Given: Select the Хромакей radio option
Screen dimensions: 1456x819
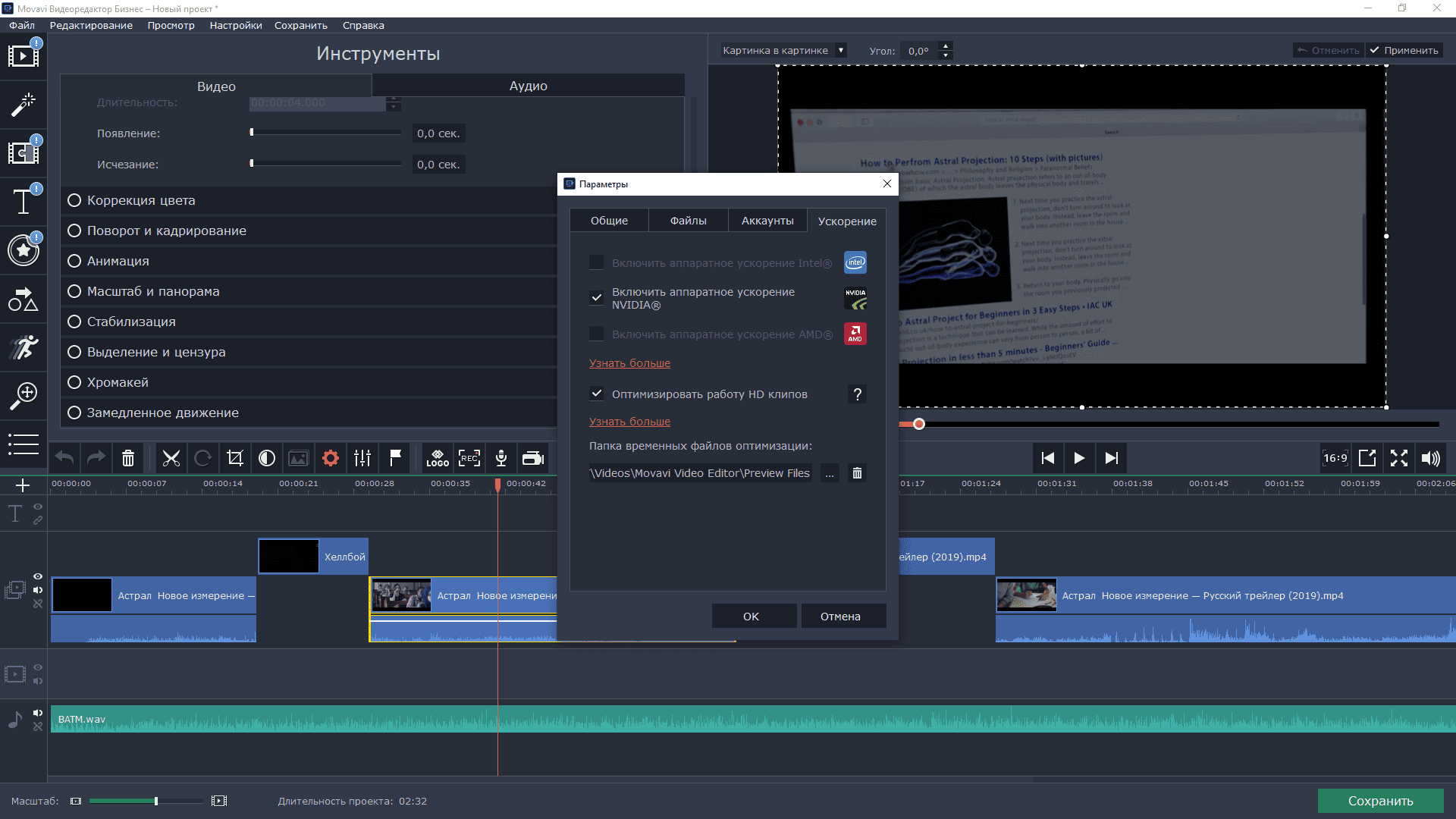Looking at the screenshot, I should [74, 382].
